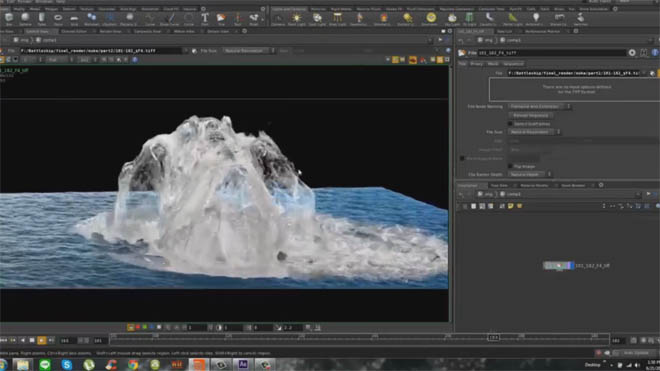Add a Geometry Light from the shelf
The height and width of the screenshot is (371, 660).
(359, 19)
